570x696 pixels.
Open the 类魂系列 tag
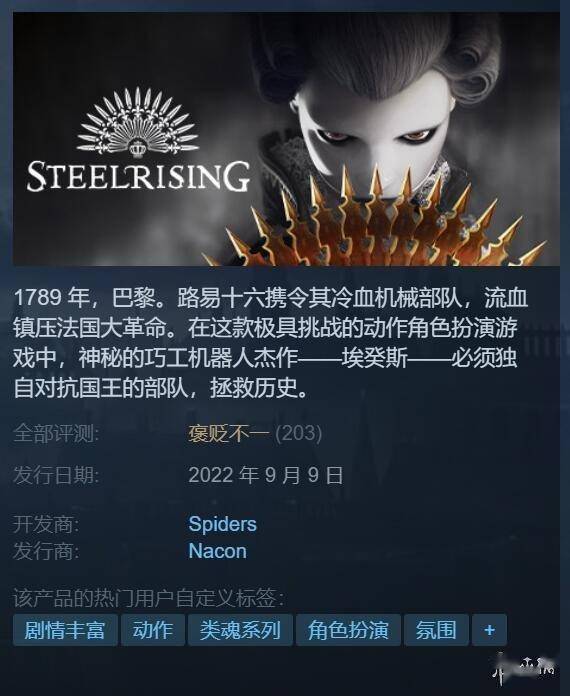pyautogui.click(x=240, y=629)
